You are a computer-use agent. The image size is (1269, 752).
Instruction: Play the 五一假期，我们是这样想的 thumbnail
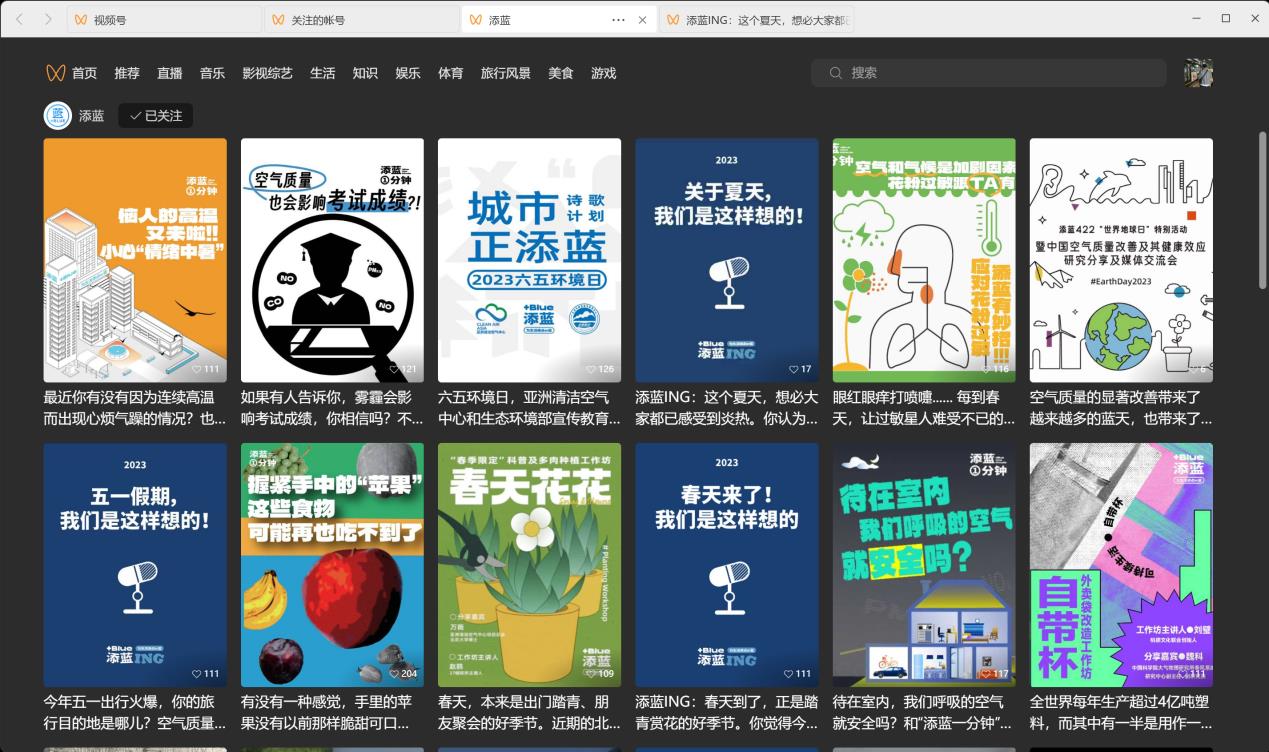pos(135,565)
